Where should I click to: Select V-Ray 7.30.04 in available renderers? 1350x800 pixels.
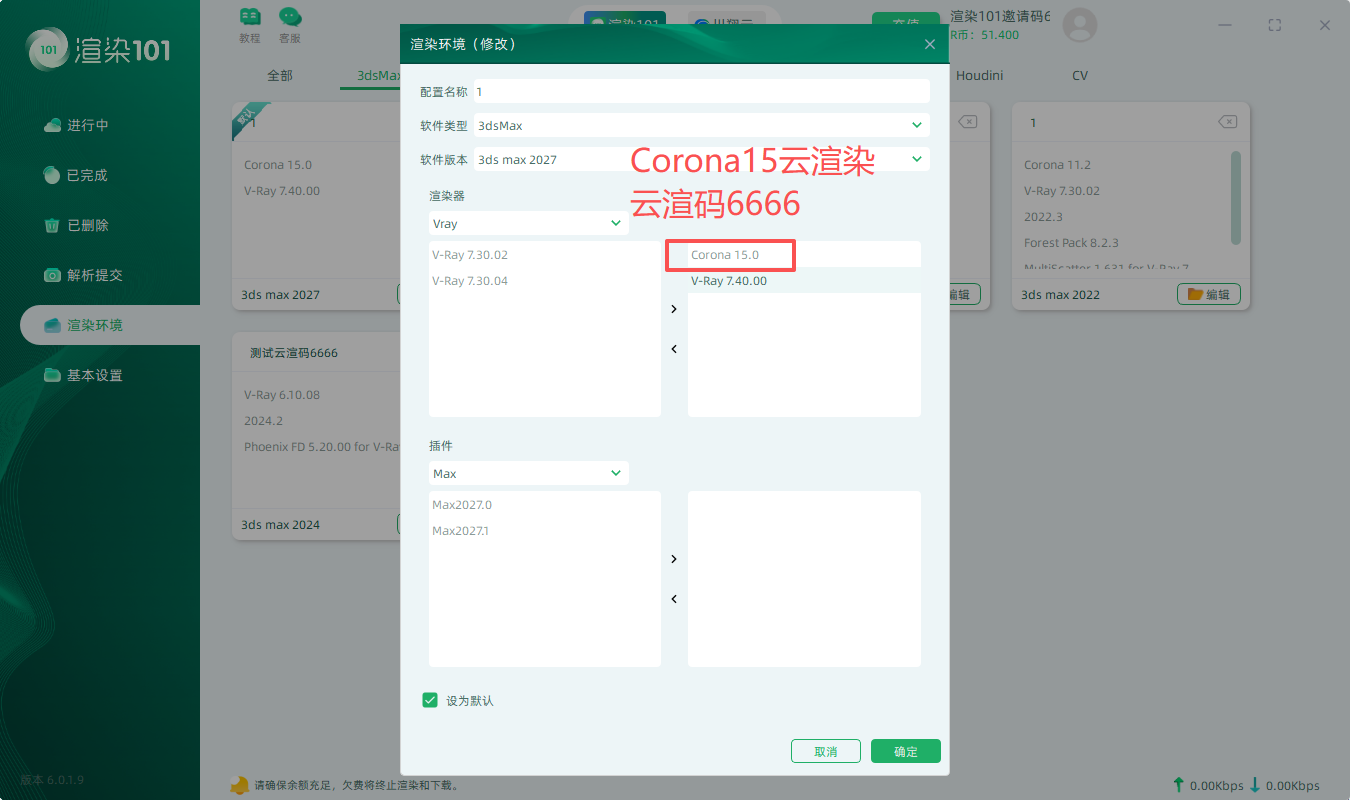[x=470, y=281]
